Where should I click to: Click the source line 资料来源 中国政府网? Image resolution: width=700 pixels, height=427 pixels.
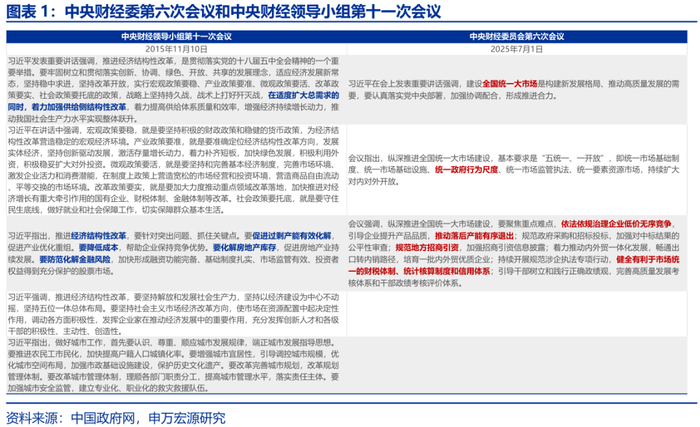(x=116, y=418)
